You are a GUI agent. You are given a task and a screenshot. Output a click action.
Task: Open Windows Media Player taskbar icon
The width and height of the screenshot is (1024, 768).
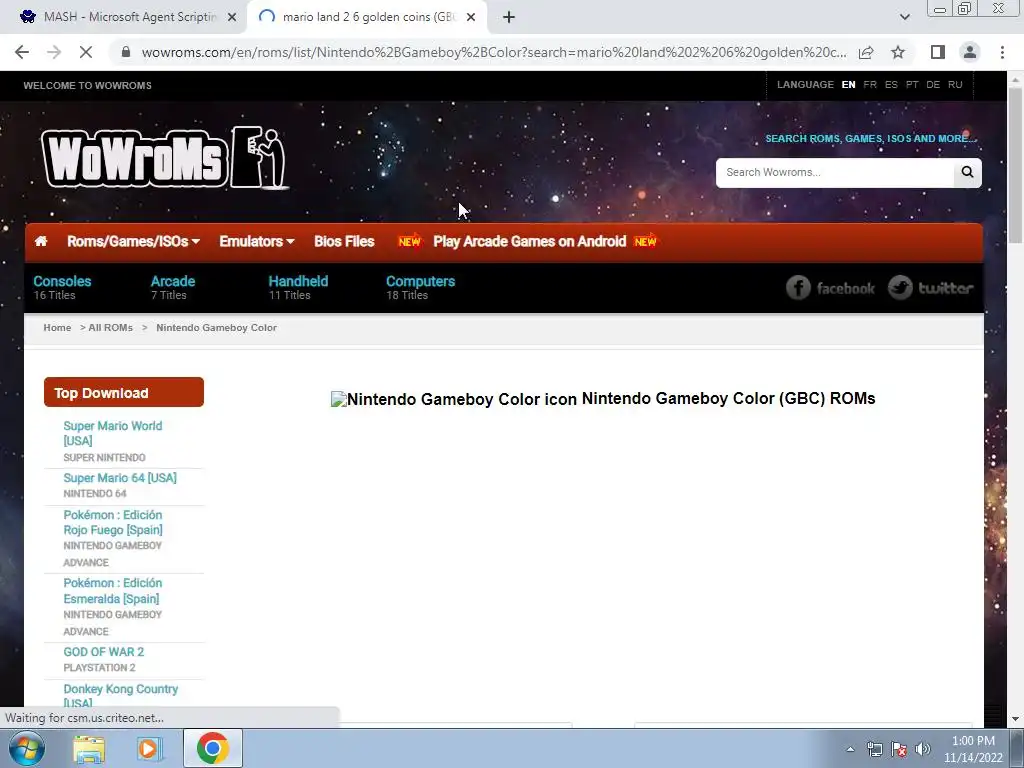tap(150, 749)
